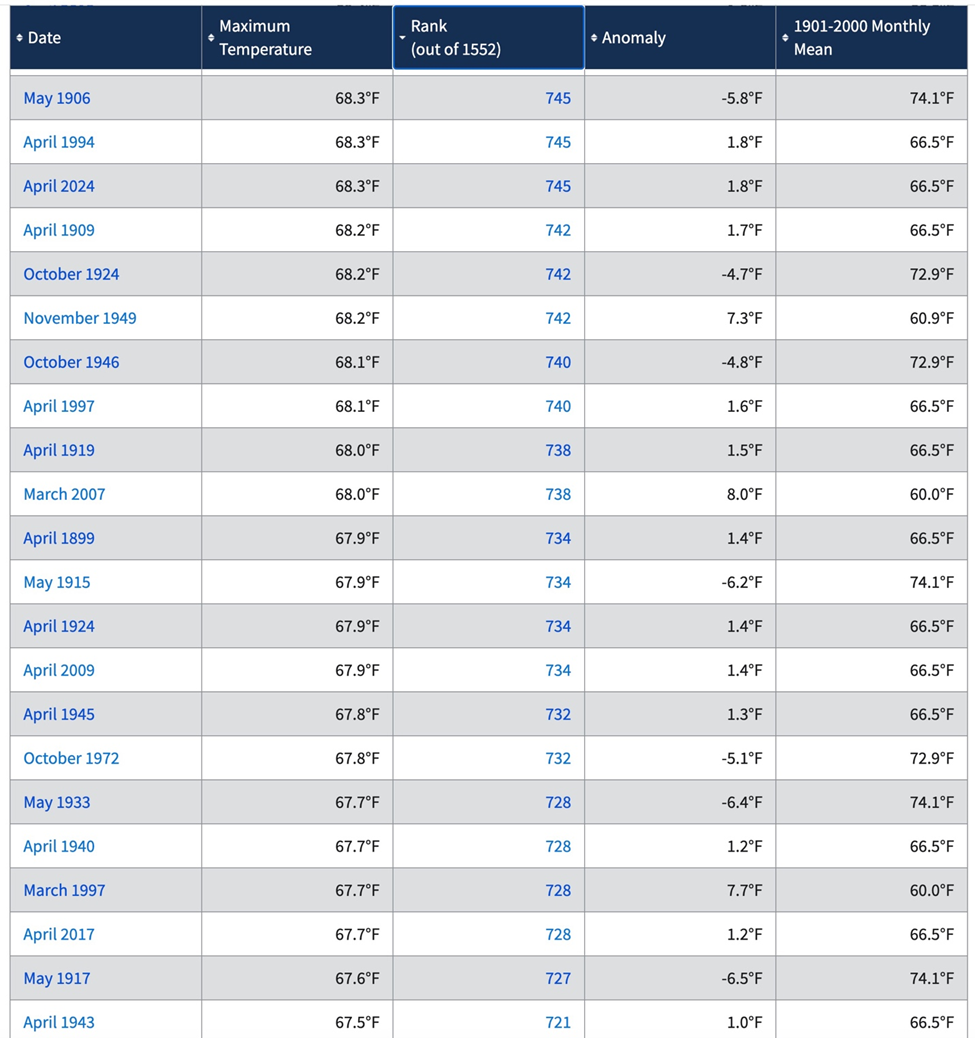Click sort icon for 1901-2000 Monthly Mean
The image size is (975, 1038).
click(785, 38)
